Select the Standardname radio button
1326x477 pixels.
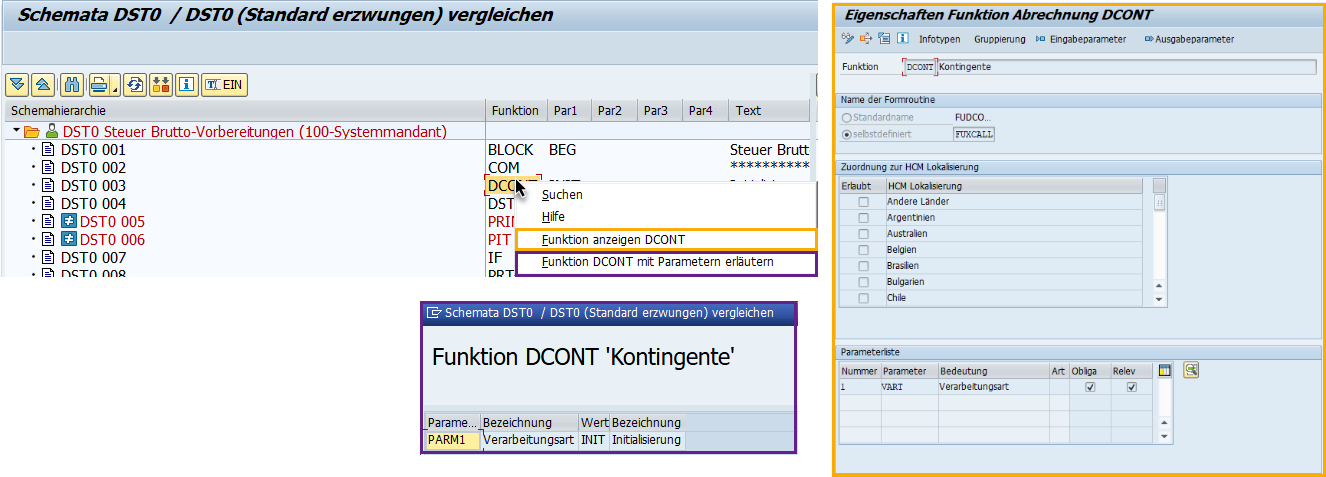[847, 118]
